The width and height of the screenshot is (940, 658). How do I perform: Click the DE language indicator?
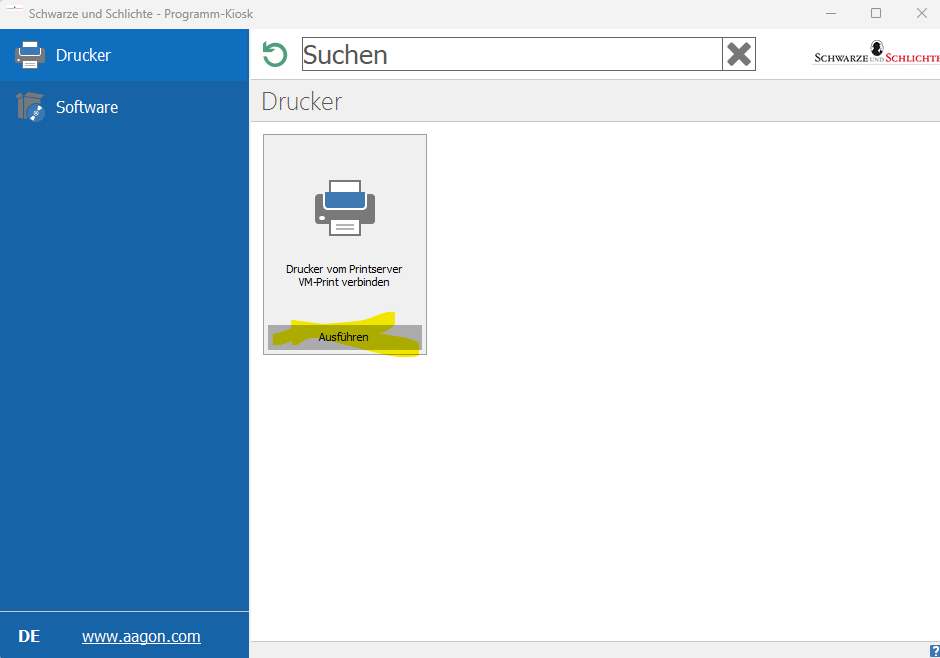29,636
